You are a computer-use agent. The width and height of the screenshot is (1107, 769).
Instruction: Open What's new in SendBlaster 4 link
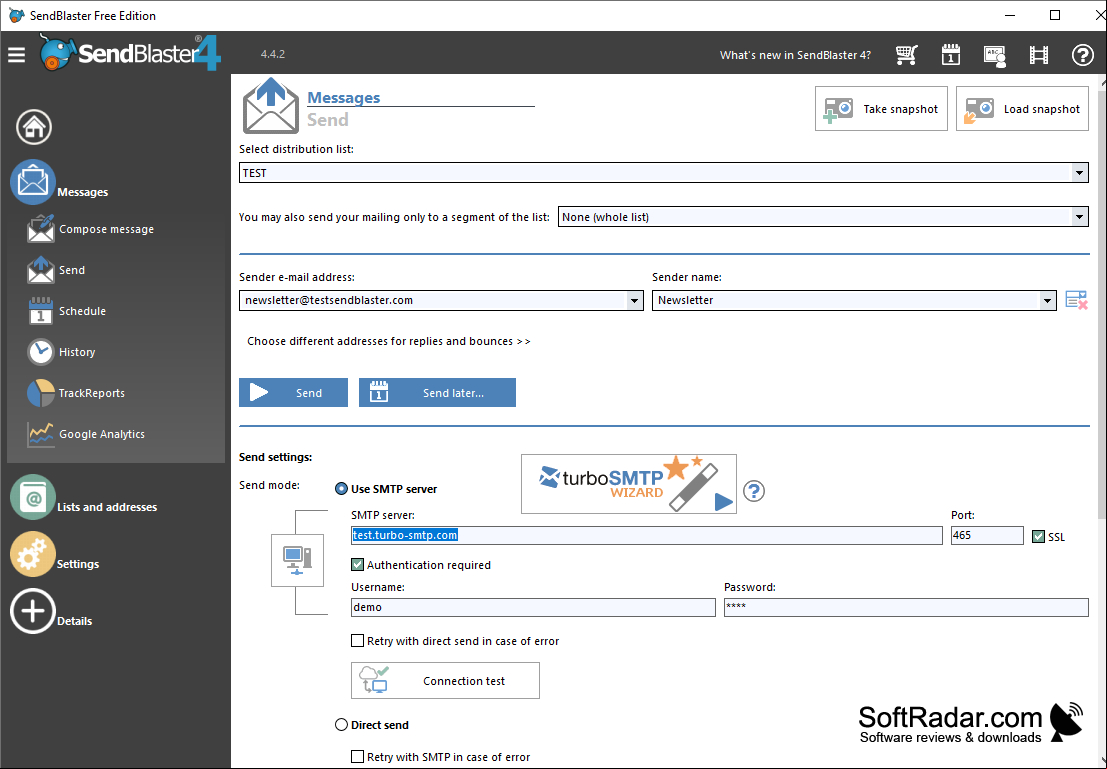(795, 55)
